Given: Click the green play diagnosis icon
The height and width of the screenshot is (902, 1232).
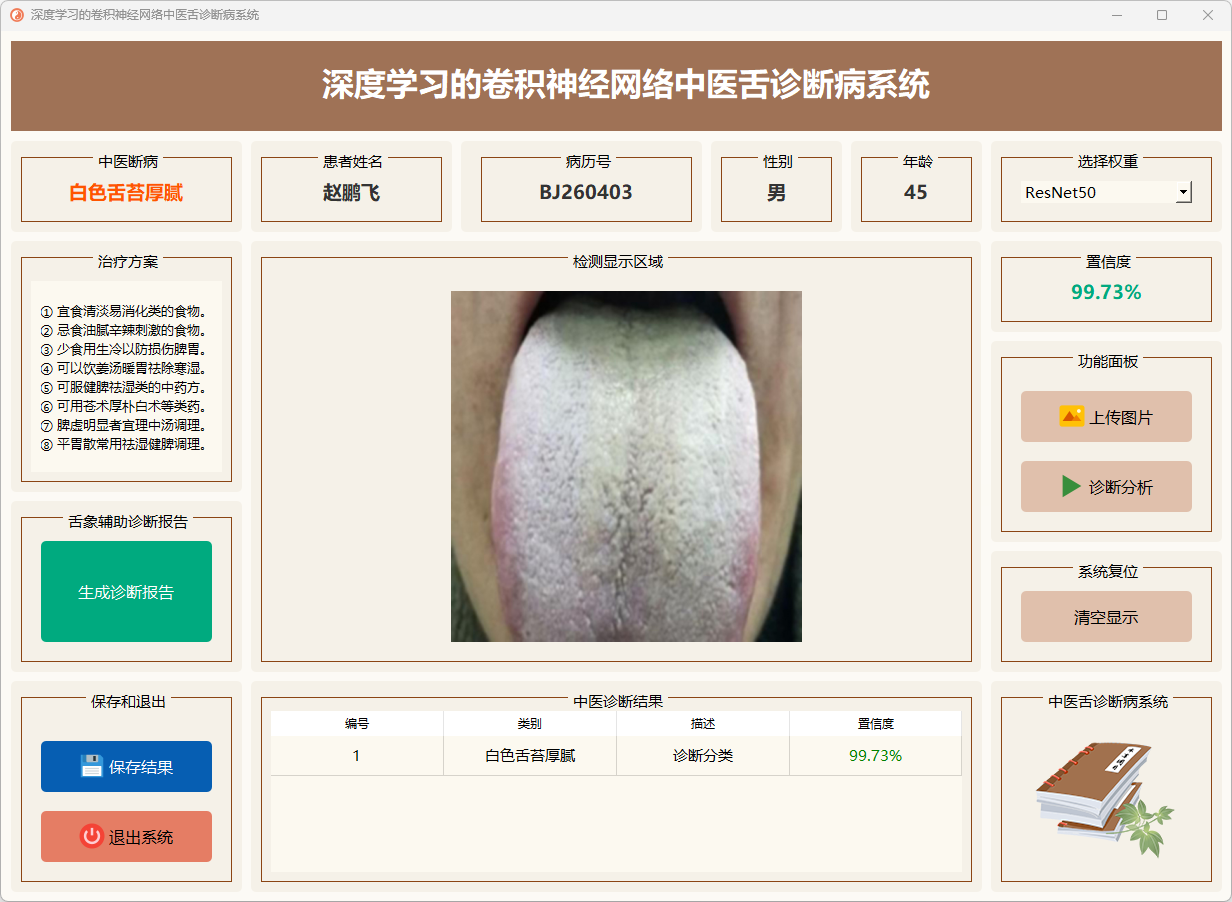Looking at the screenshot, I should click(x=1071, y=487).
